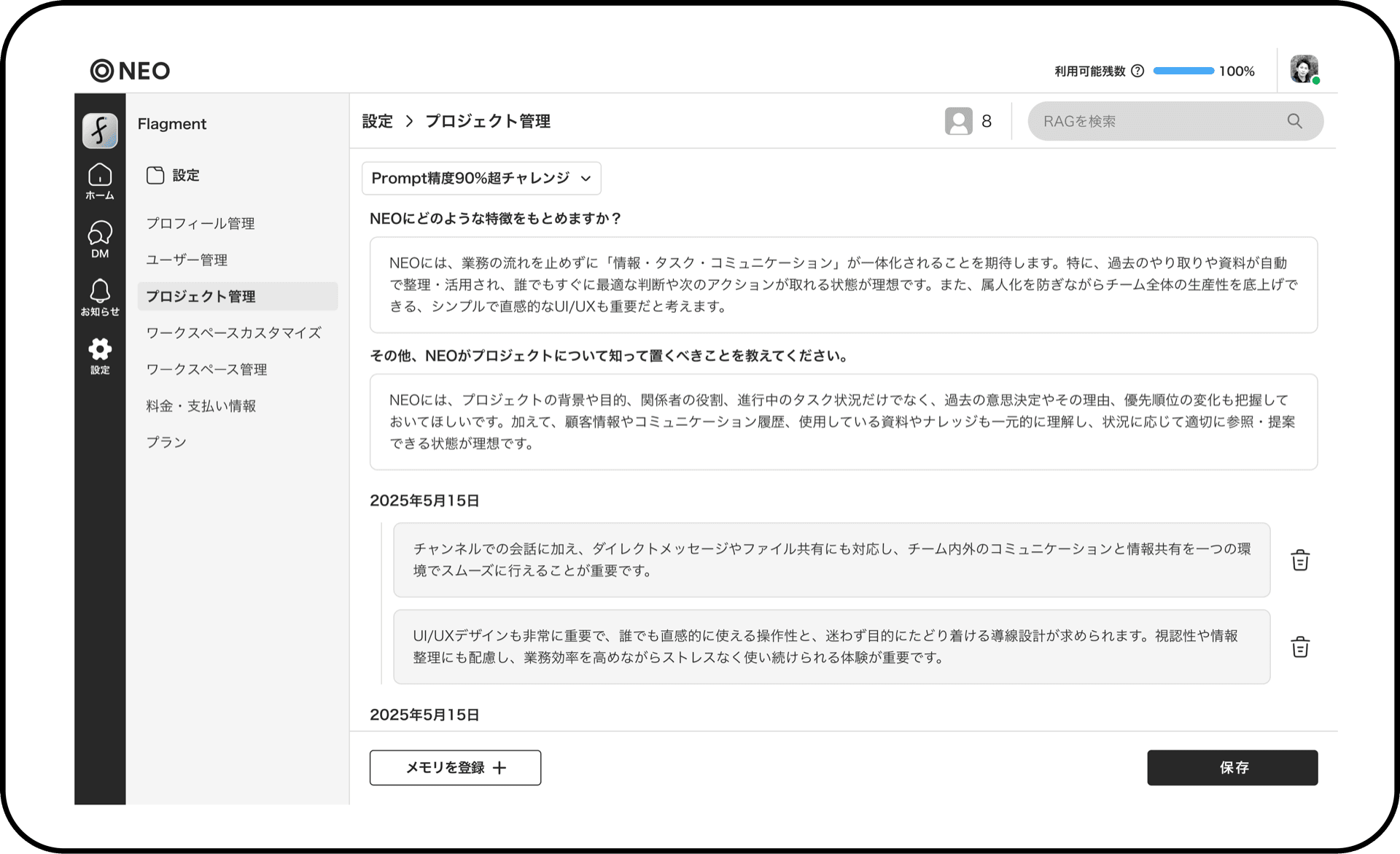Click the プロジェクト管理 breadcrumb title
This screenshot has height=854, width=1400.
point(488,121)
